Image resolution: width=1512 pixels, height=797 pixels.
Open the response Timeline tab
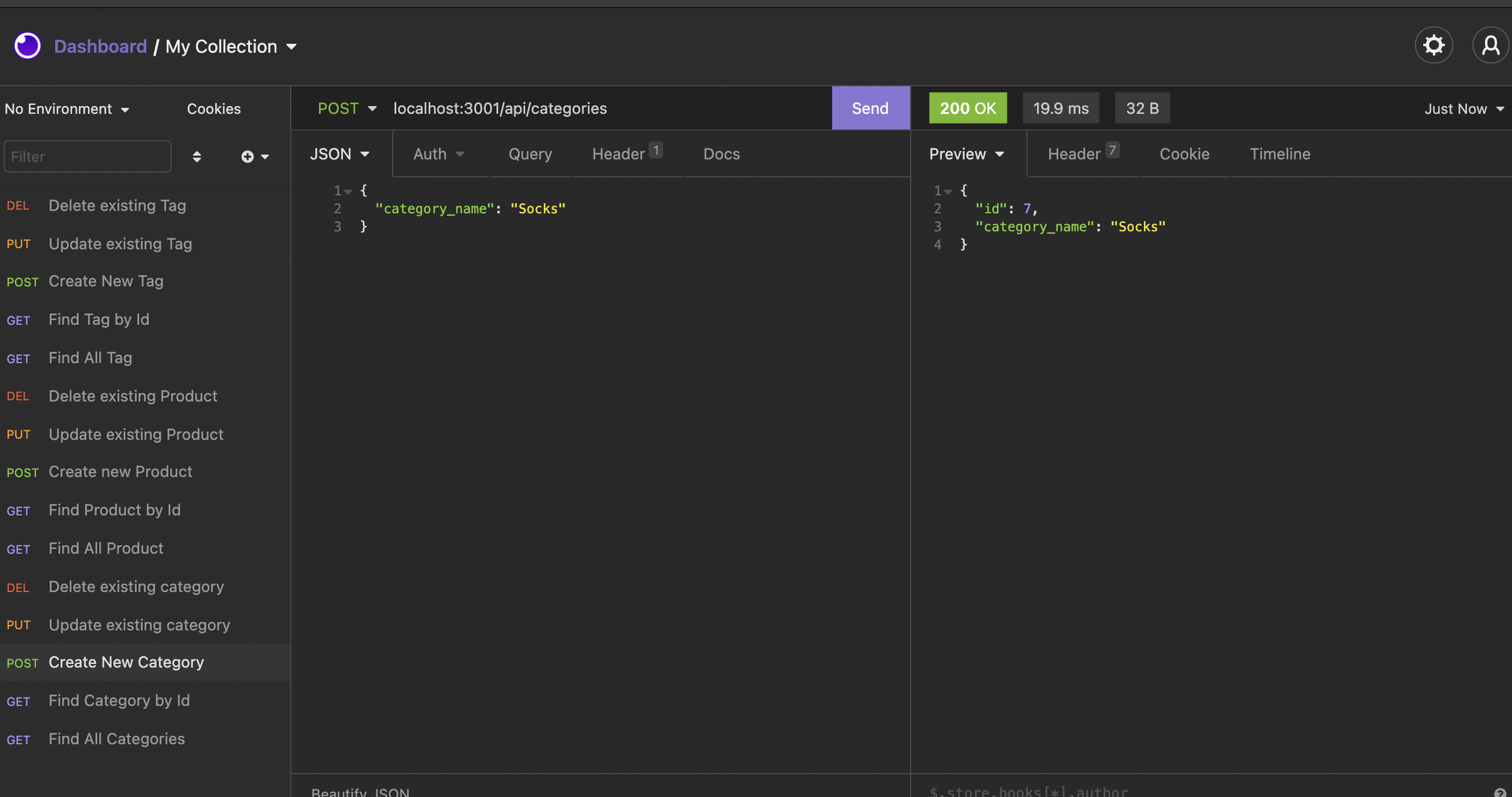coord(1280,154)
